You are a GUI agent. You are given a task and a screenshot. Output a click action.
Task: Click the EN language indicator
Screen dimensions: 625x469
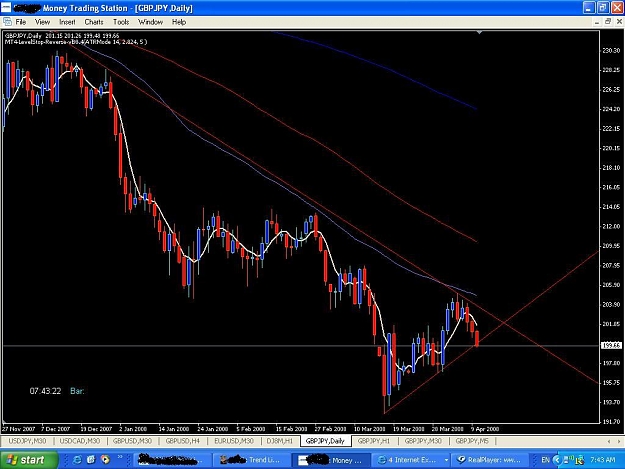tap(545, 460)
